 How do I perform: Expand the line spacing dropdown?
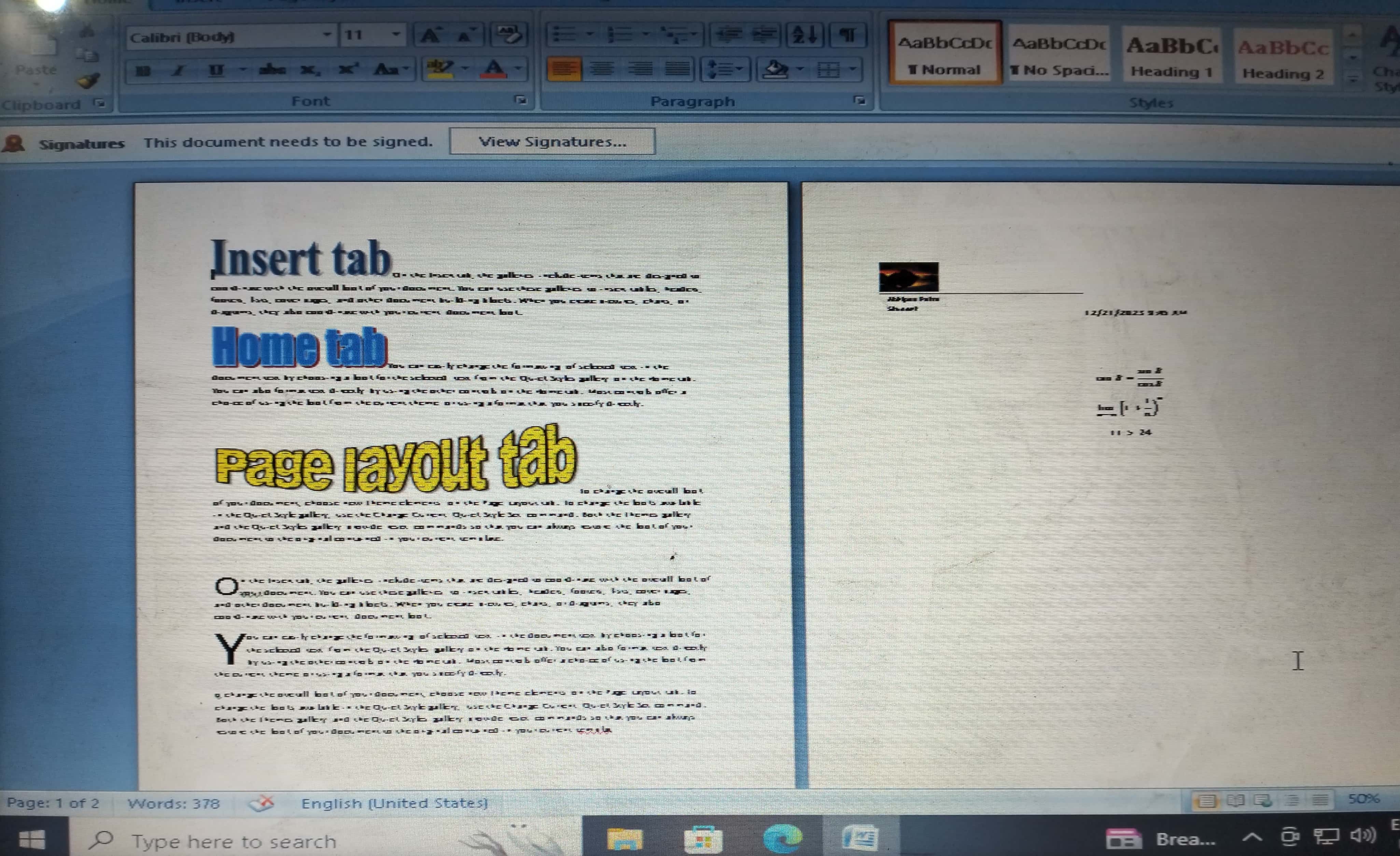[739, 69]
